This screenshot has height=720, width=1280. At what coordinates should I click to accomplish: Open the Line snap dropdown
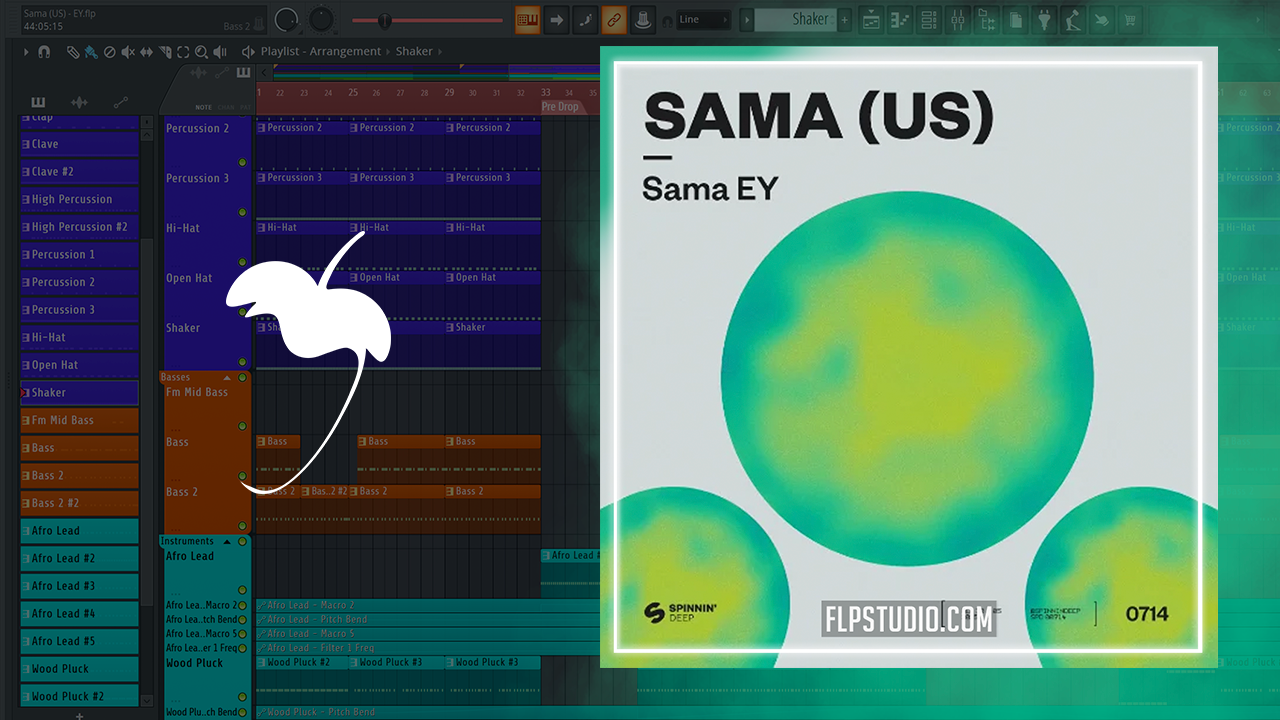click(703, 19)
